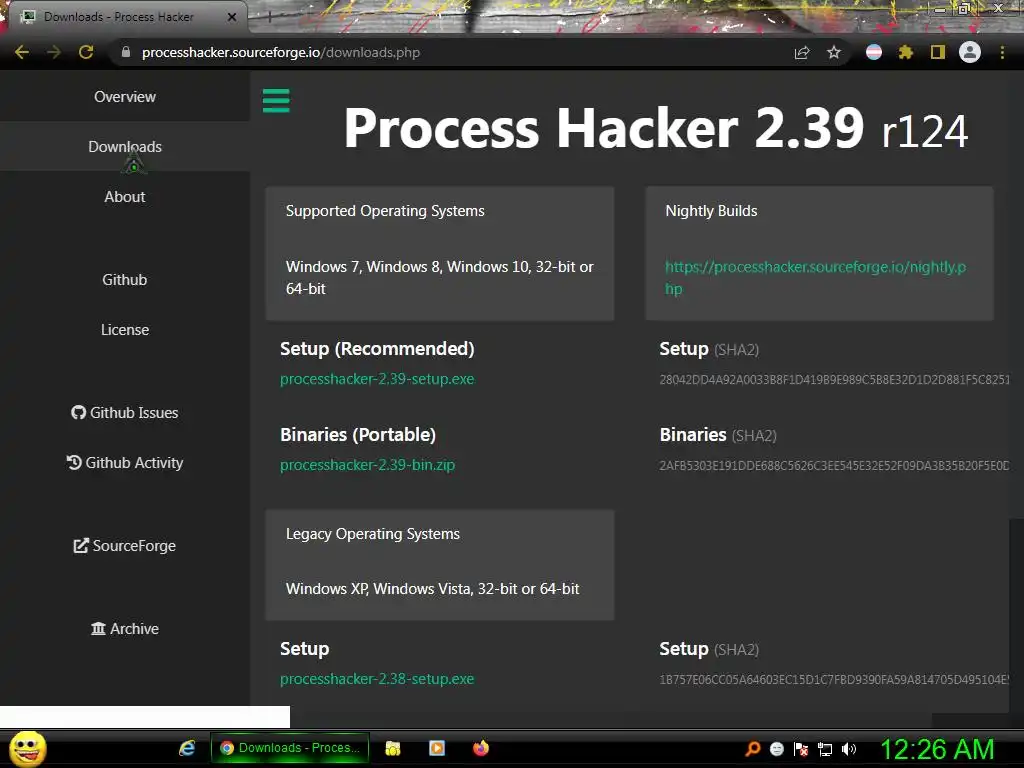Open the About sidebar item
The width and height of the screenshot is (1024, 768).
click(x=125, y=197)
